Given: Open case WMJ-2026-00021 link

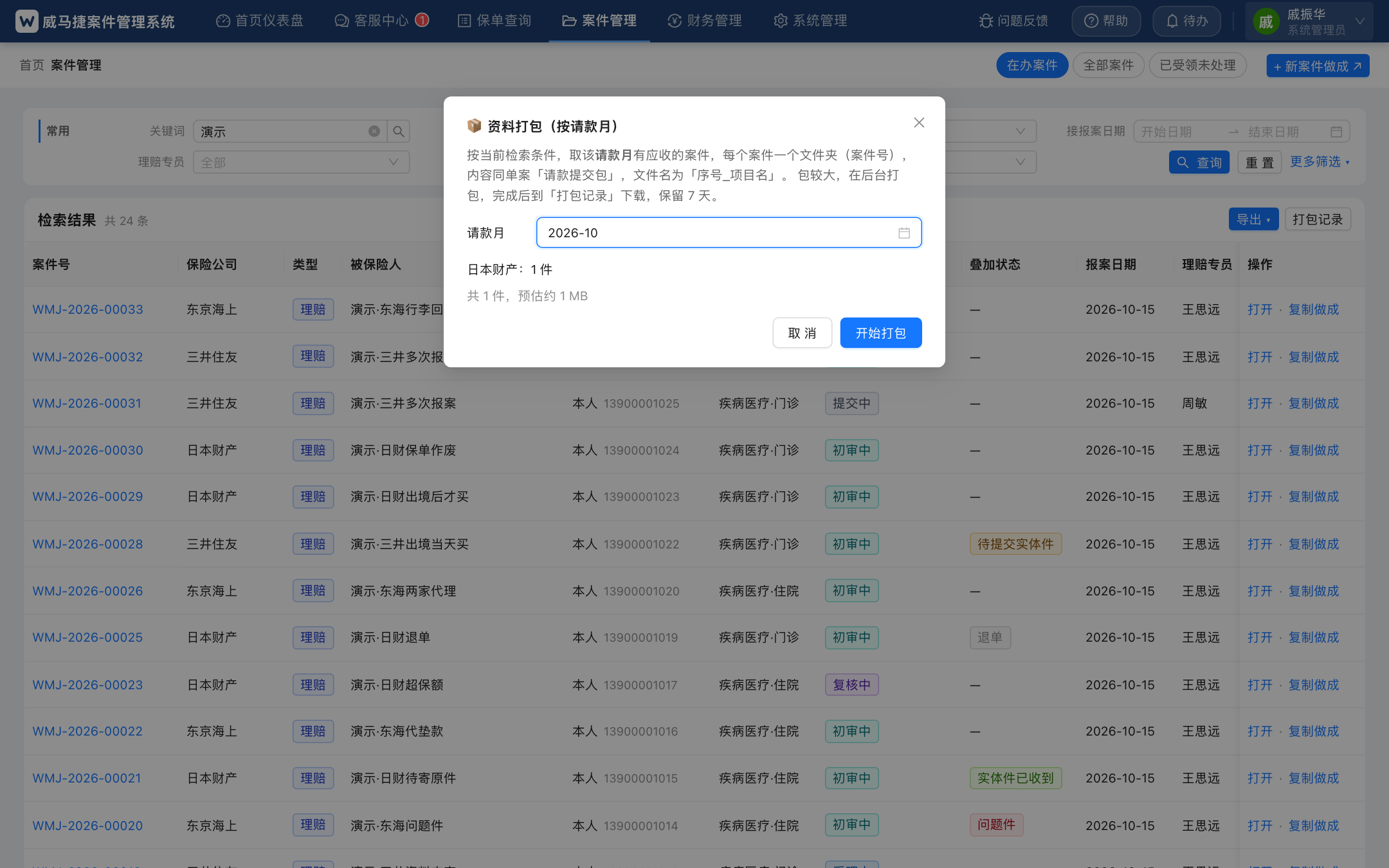Looking at the screenshot, I should click(86, 778).
